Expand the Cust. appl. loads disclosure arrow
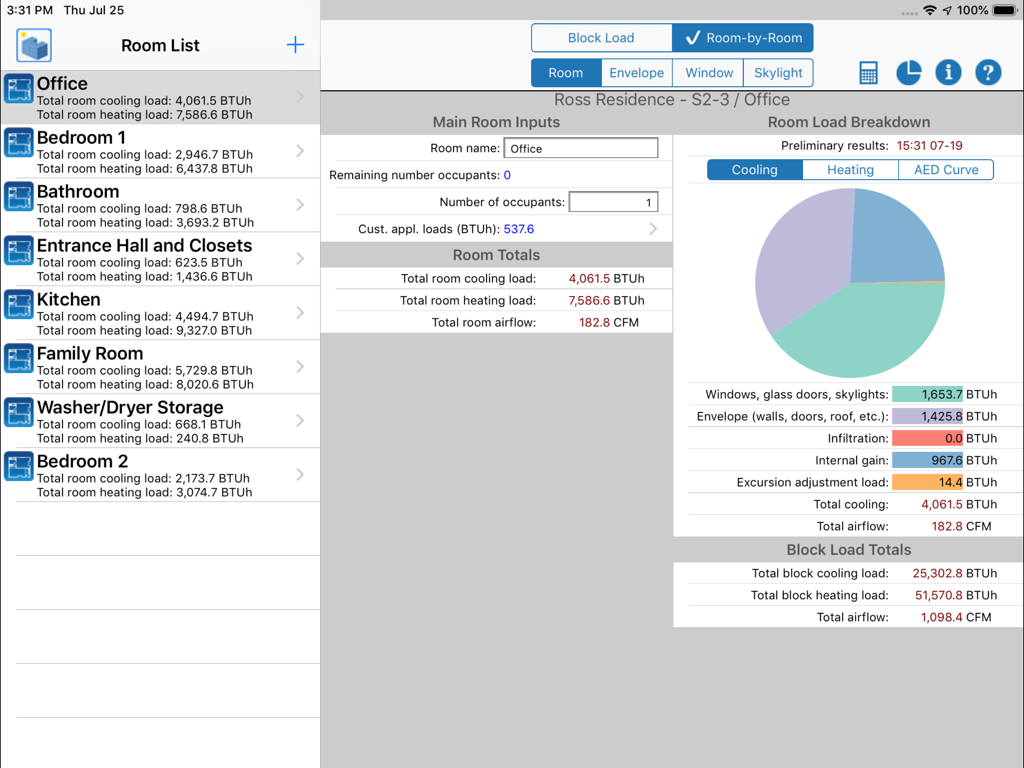Viewport: 1024px width, 768px height. coord(654,228)
